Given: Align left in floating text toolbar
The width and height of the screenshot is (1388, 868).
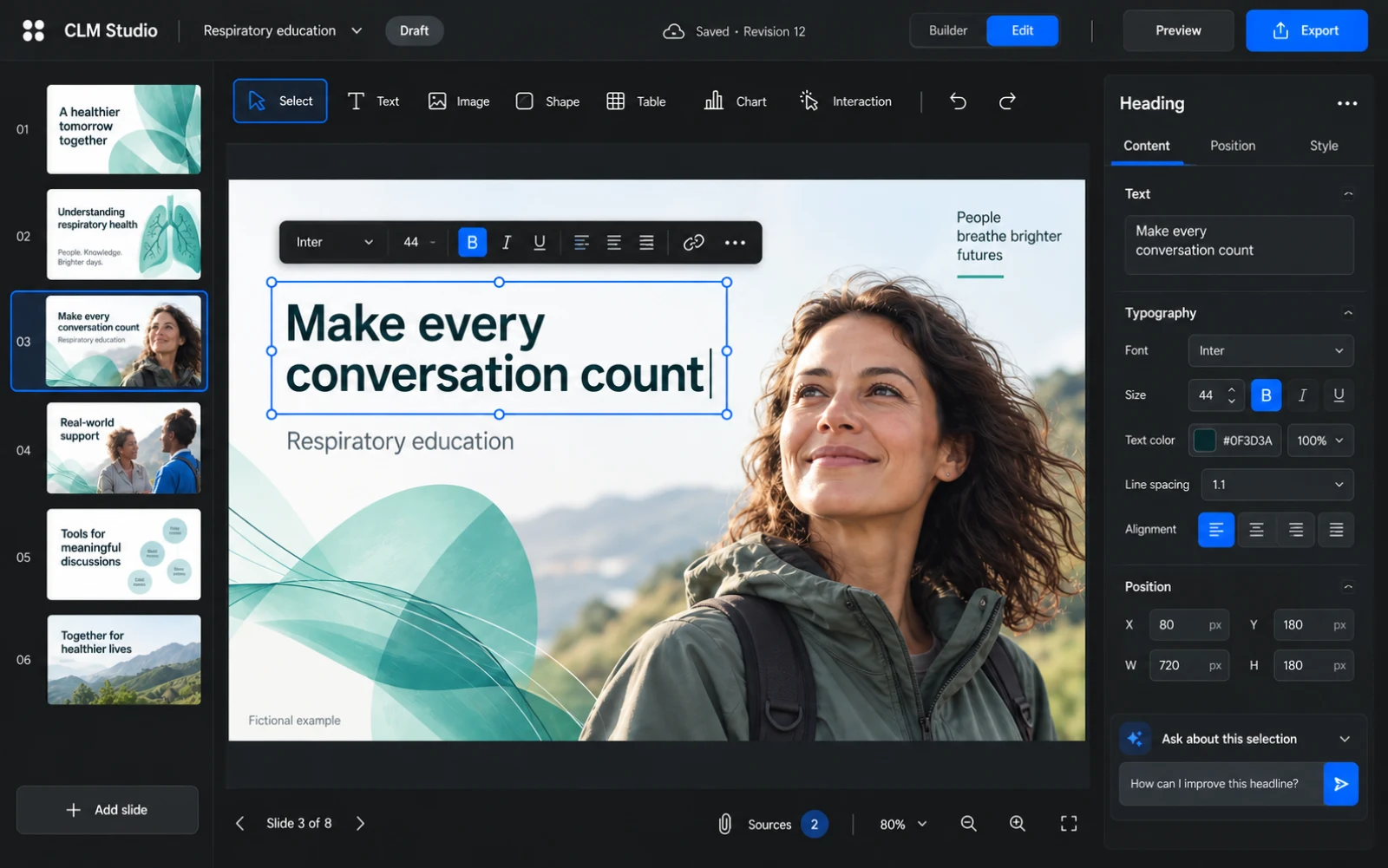Looking at the screenshot, I should (581, 242).
